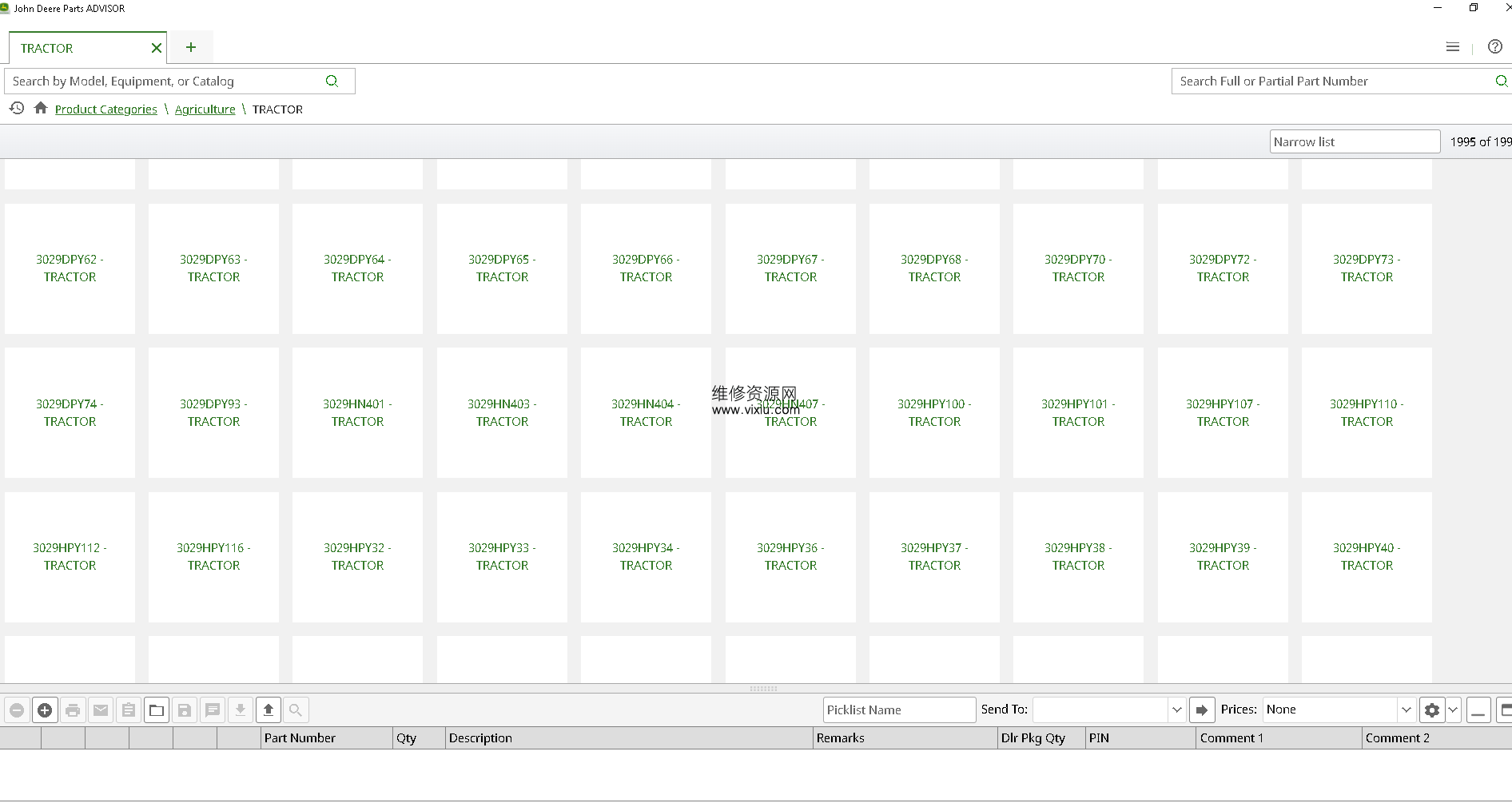Open the 3029DPY65 - TRACTOR tile
1512x803 pixels.
(x=502, y=268)
